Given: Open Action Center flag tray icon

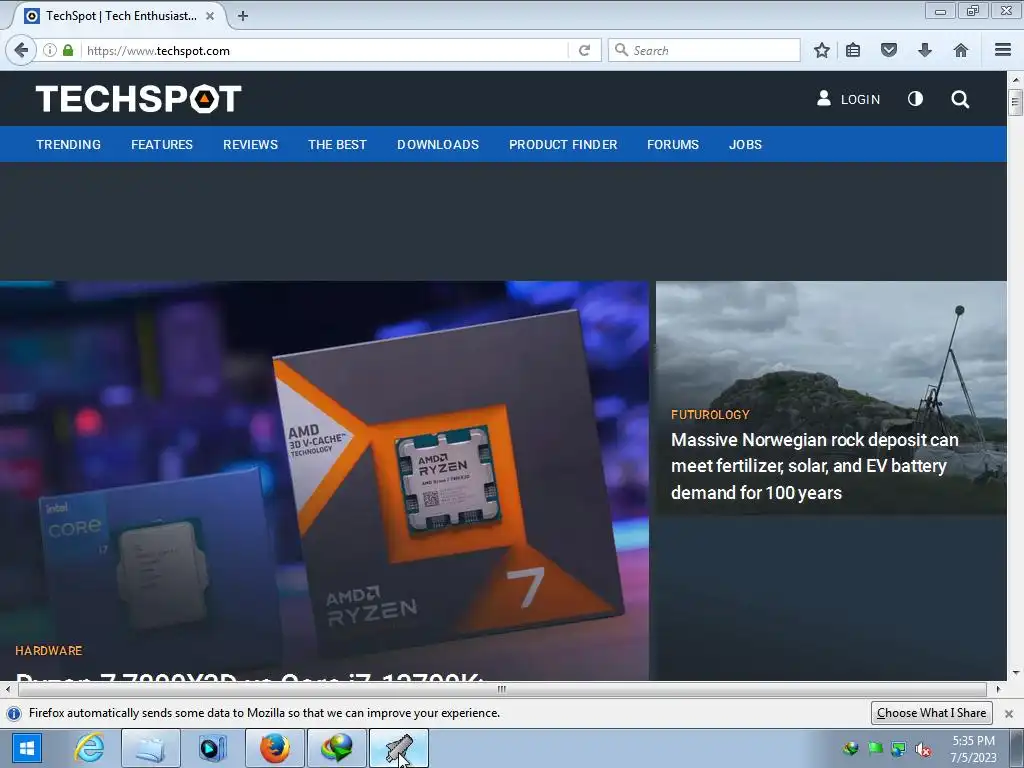Looking at the screenshot, I should [x=875, y=748].
